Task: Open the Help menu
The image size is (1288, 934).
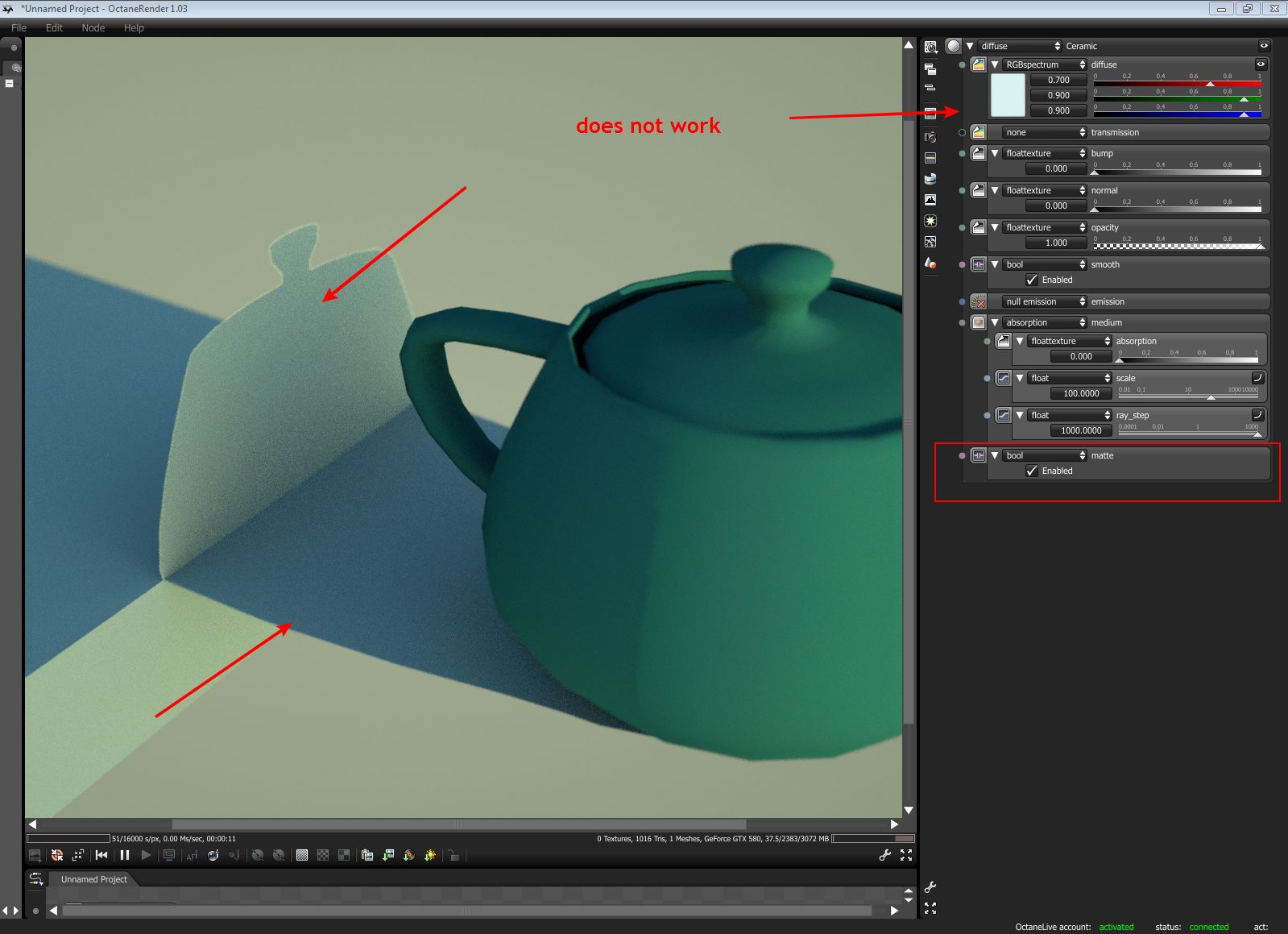Action: pyautogui.click(x=134, y=27)
